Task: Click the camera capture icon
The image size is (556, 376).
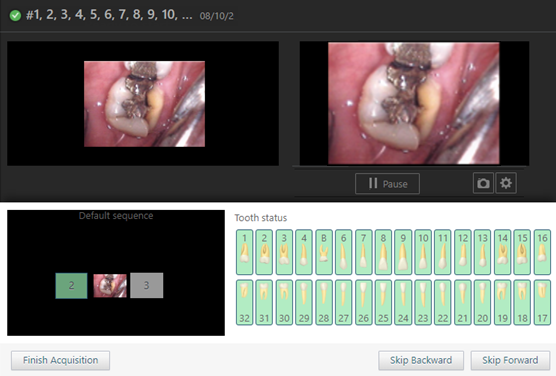Action: click(x=483, y=183)
